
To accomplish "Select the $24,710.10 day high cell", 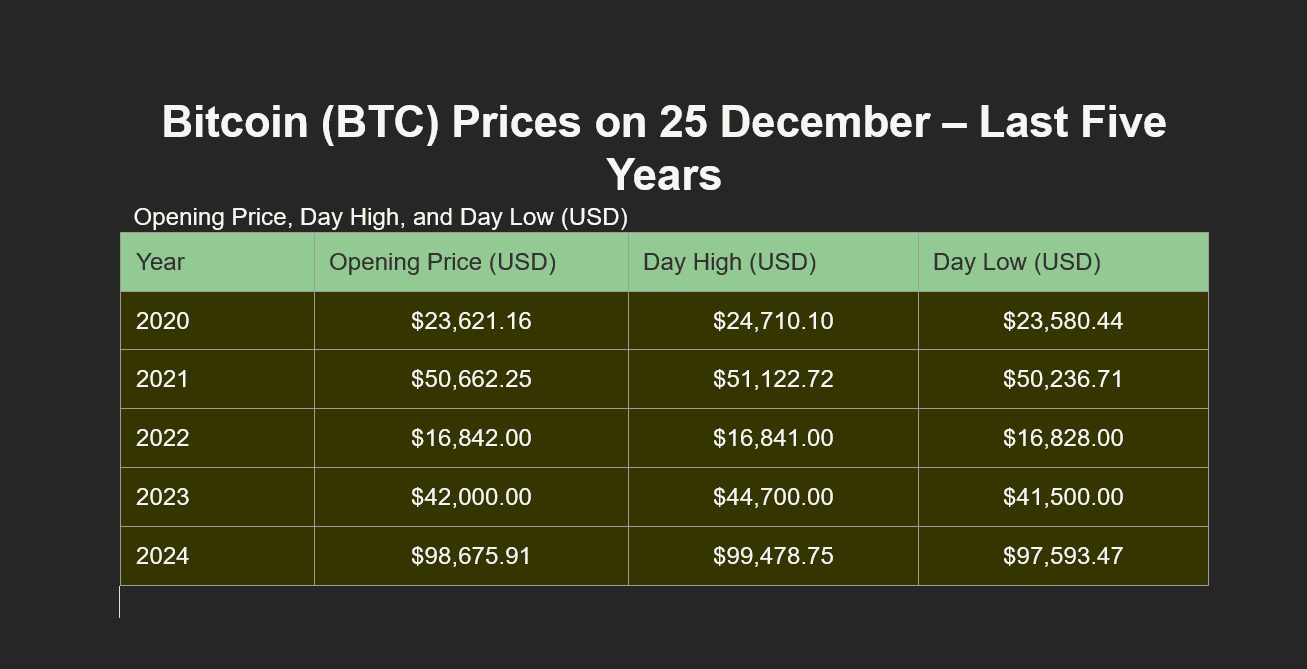I will pyautogui.click(x=773, y=321).
